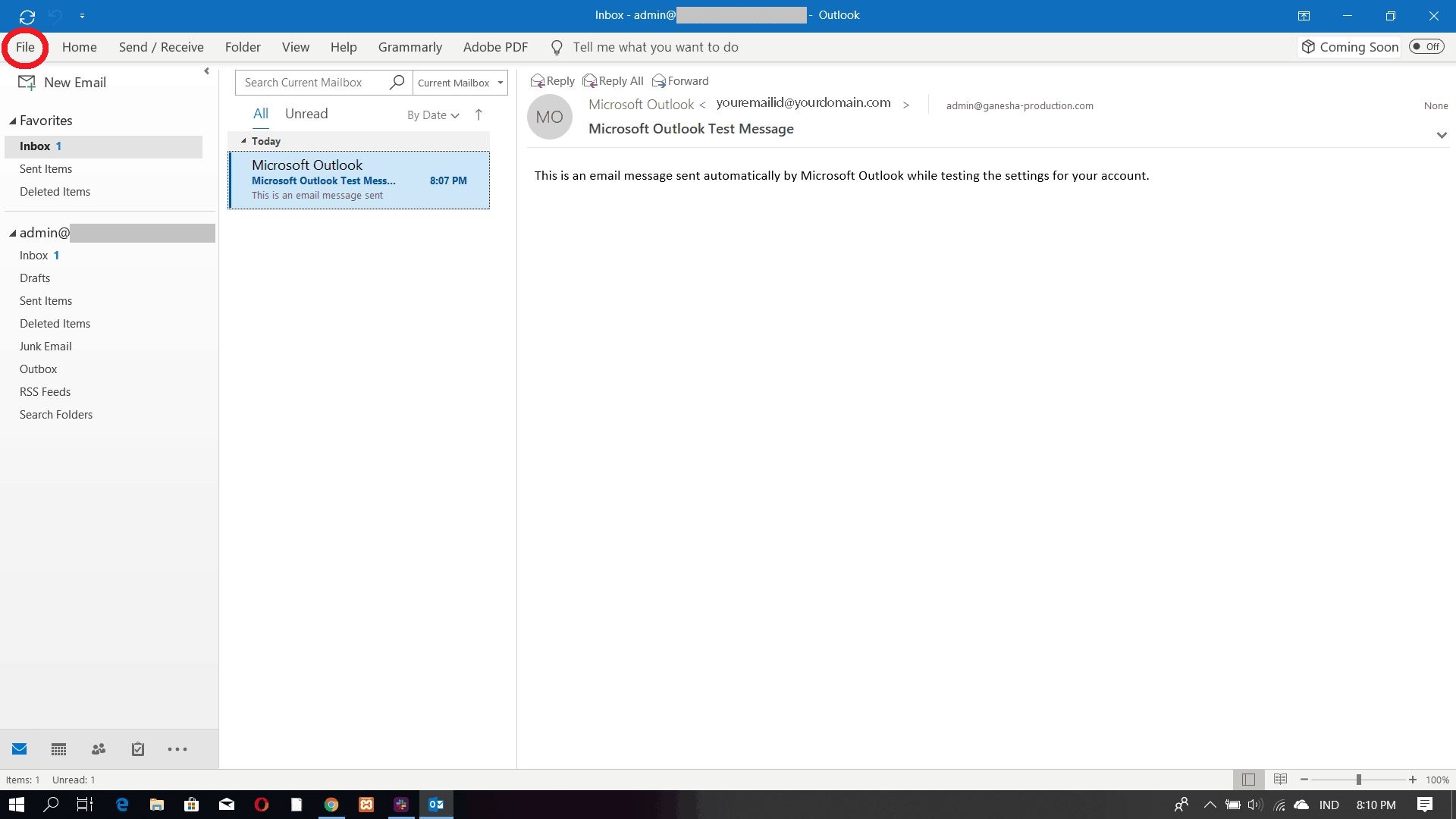Switch to the View tab
1456x819 pixels.
[296, 47]
